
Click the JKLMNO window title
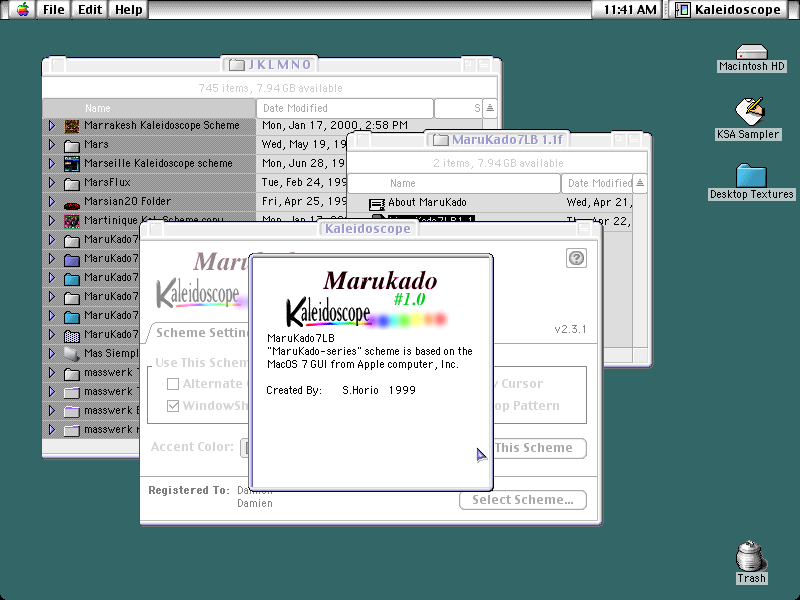coord(279,65)
